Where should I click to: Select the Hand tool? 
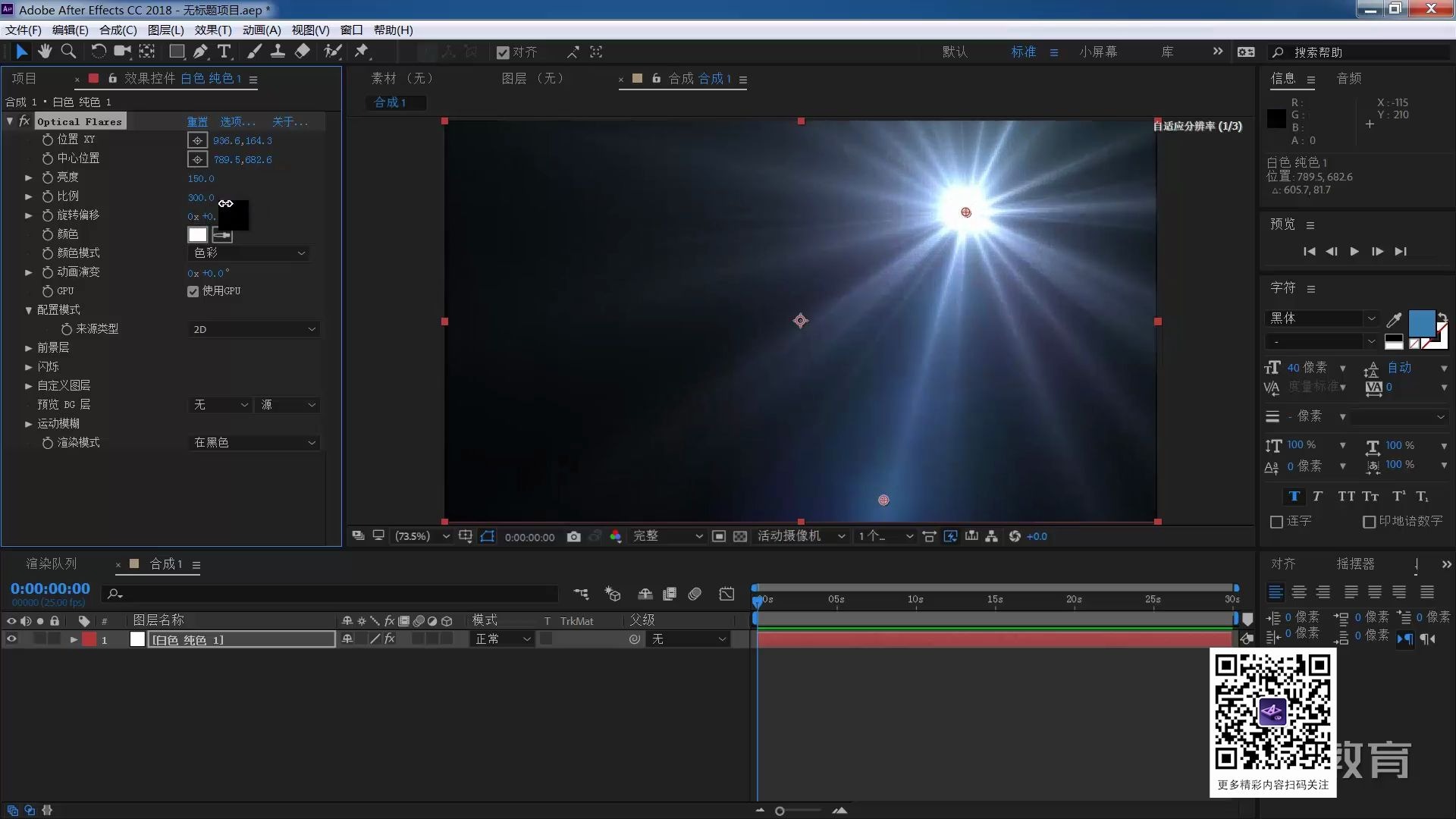point(45,52)
